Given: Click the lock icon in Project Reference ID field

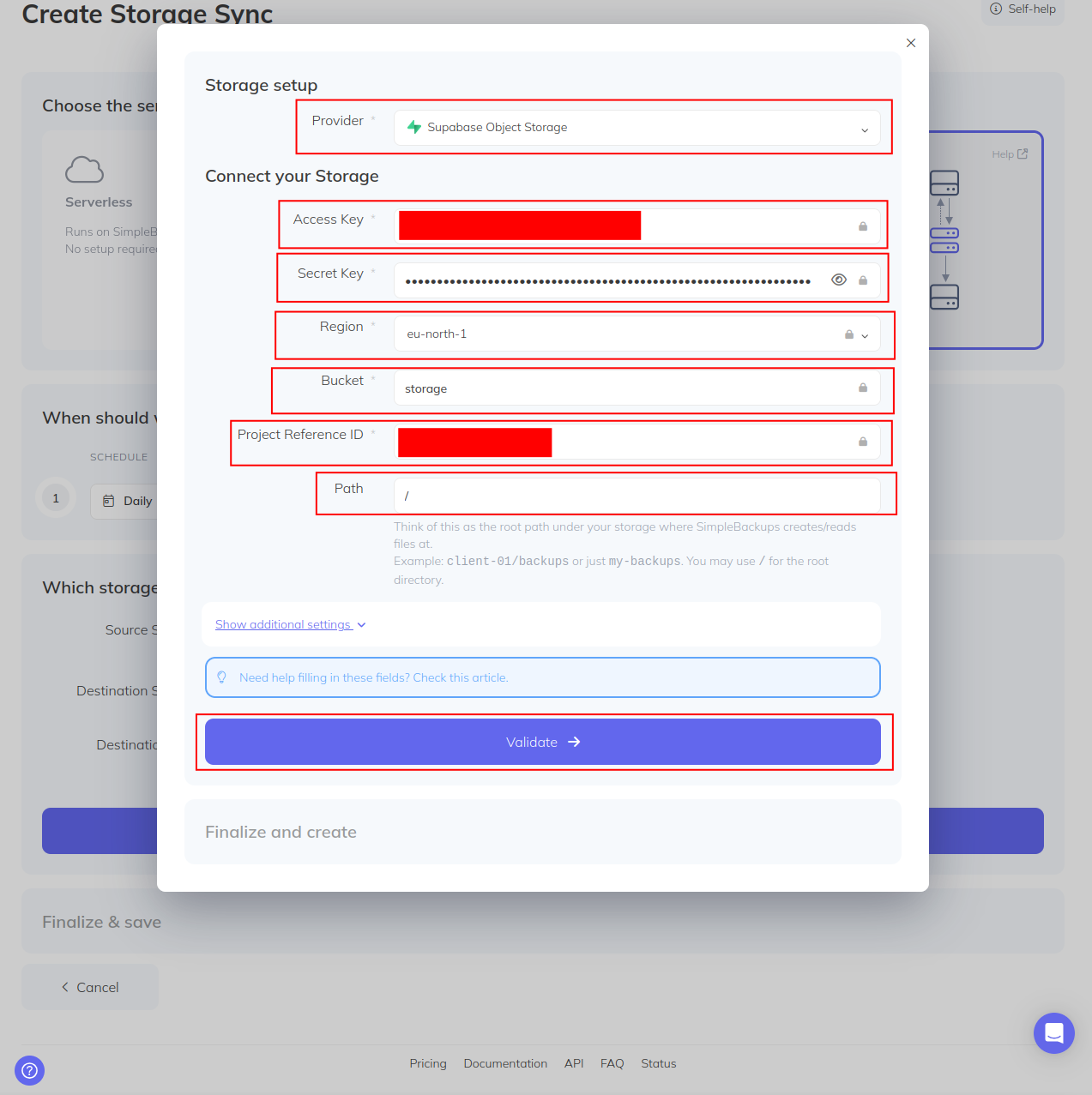Looking at the screenshot, I should tap(863, 442).
